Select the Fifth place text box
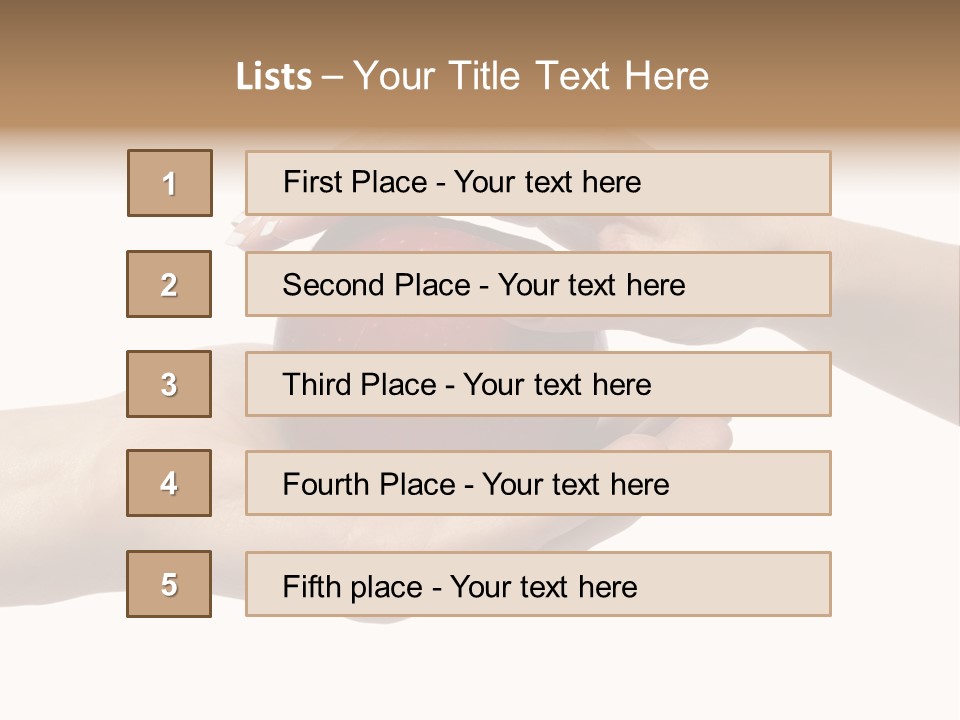Viewport: 960px width, 720px height. 538,584
